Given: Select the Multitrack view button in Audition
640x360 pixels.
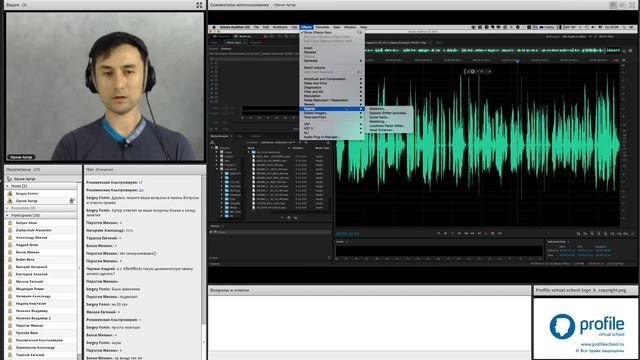Looking at the screenshot, I should point(243,36).
